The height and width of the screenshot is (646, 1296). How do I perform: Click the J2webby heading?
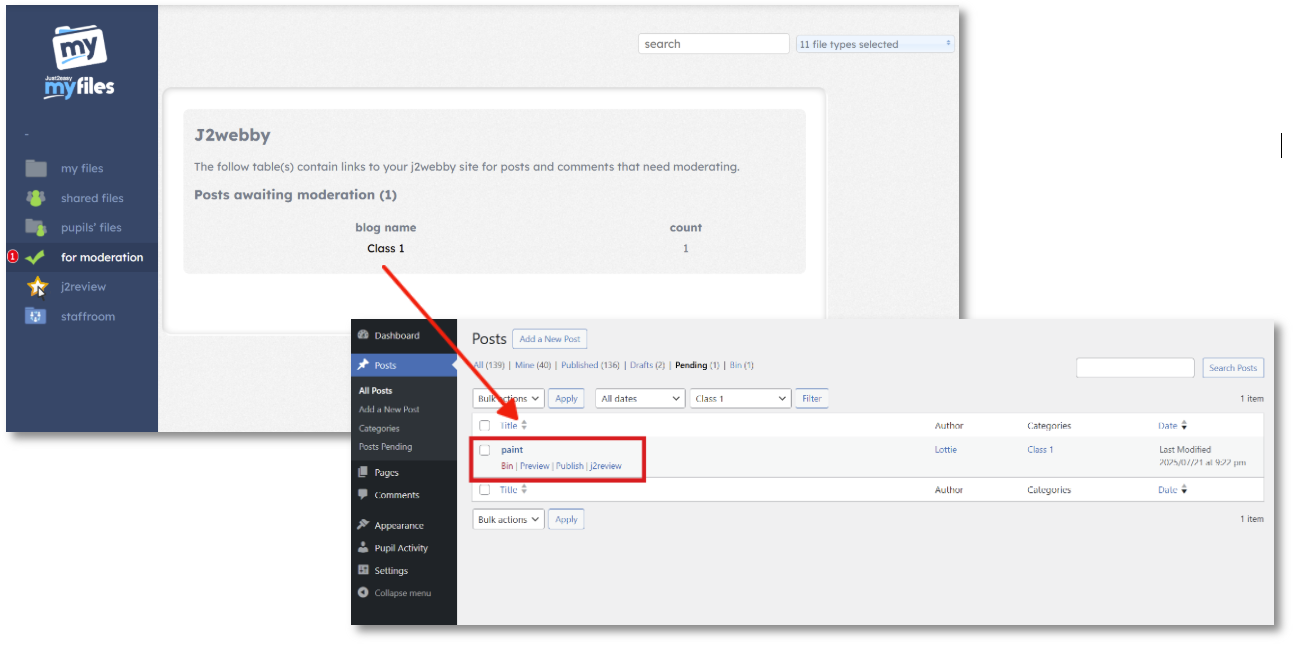click(232, 135)
